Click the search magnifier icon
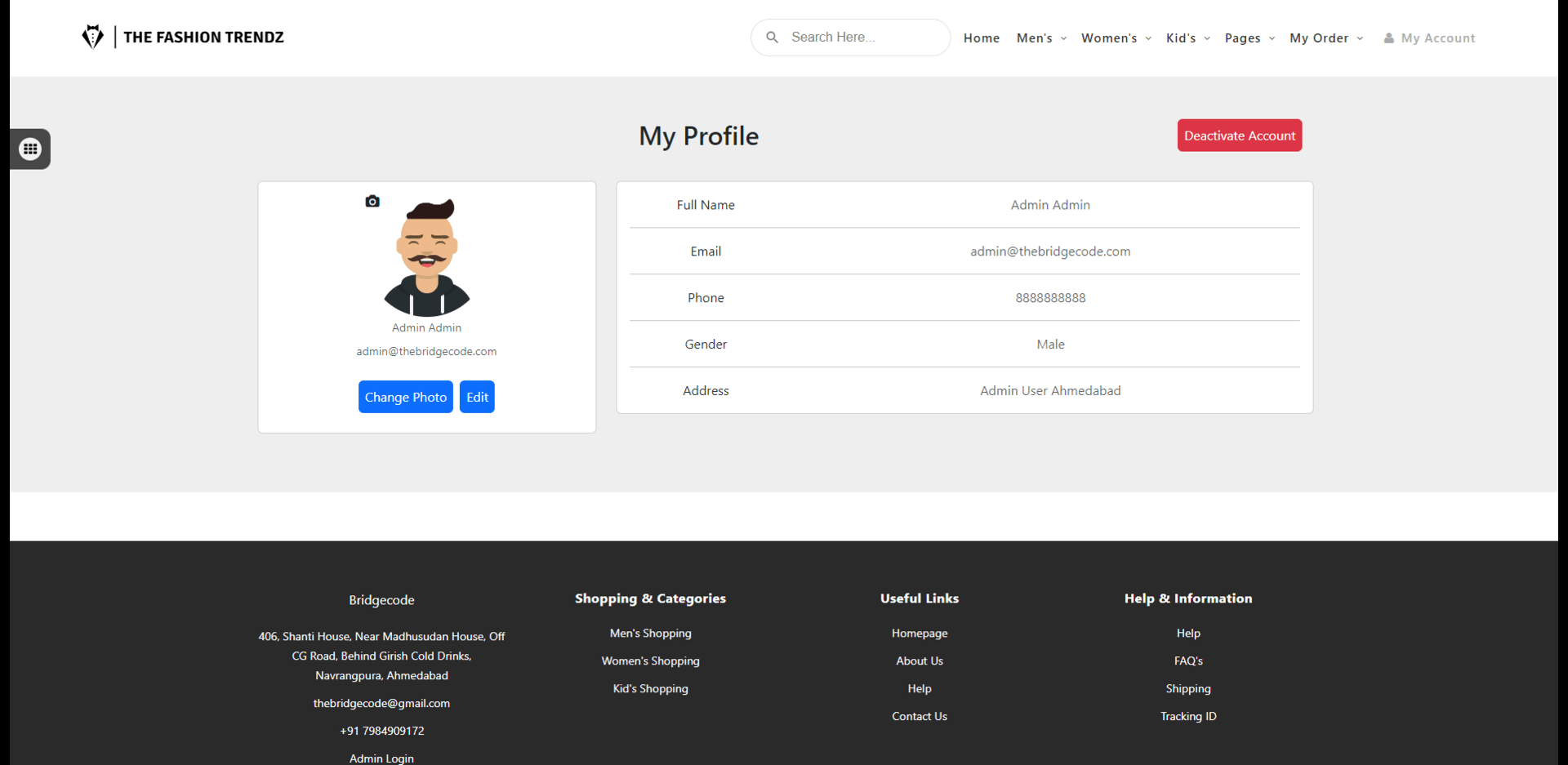1568x765 pixels. pos(772,38)
